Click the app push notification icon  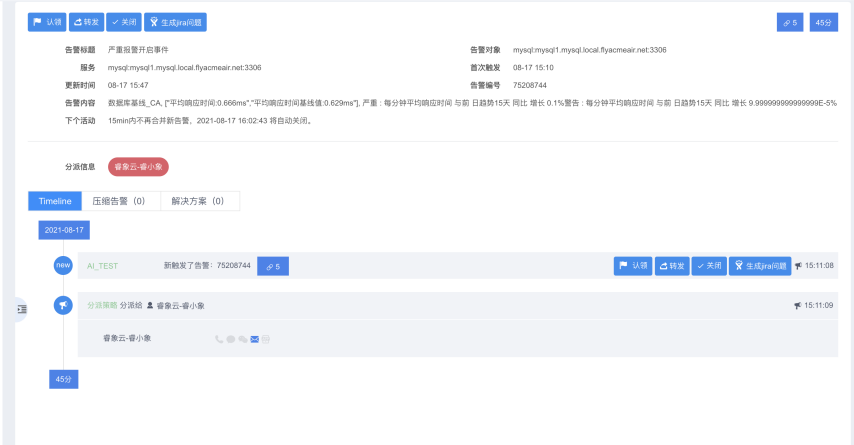pos(266,339)
